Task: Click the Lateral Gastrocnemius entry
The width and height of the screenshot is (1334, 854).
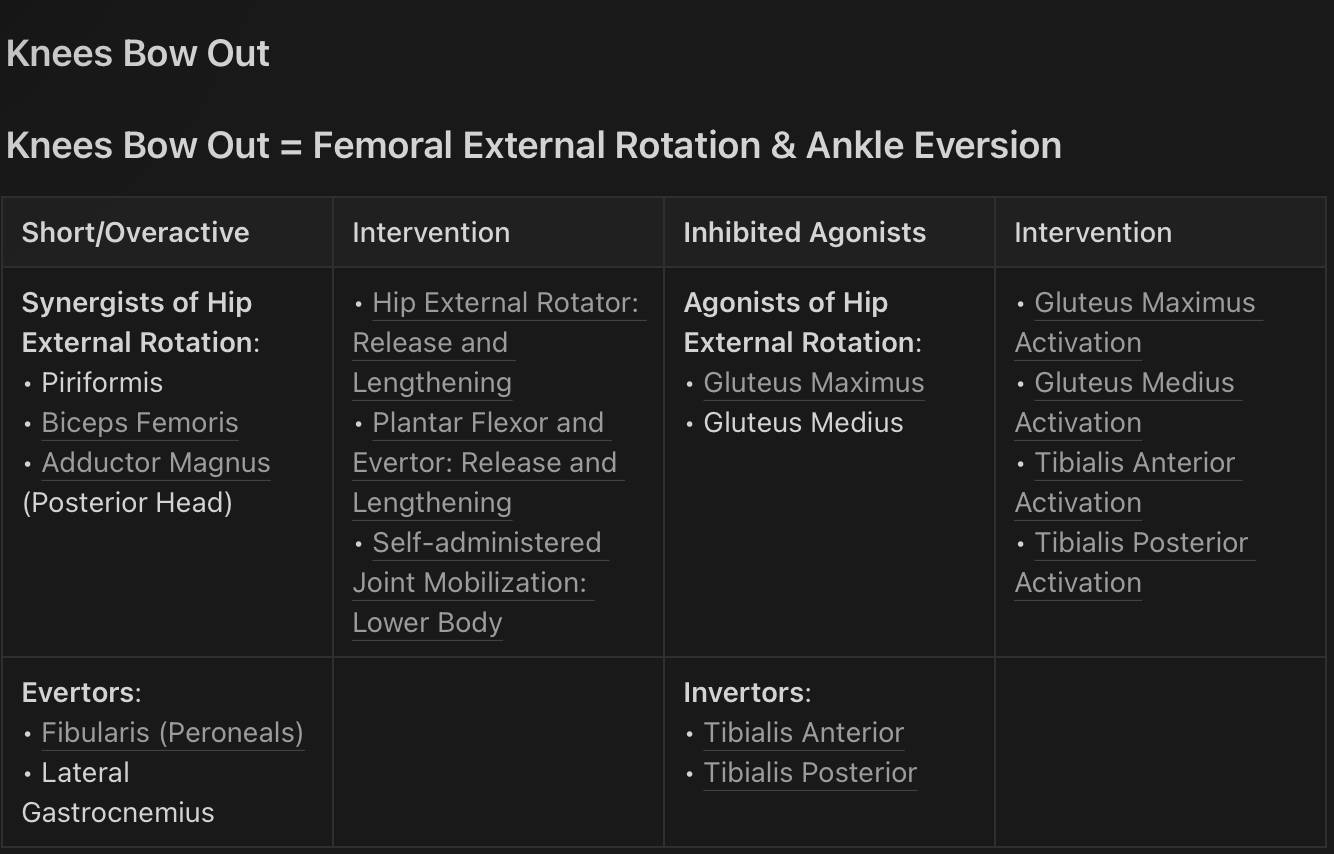Action: tap(118, 793)
